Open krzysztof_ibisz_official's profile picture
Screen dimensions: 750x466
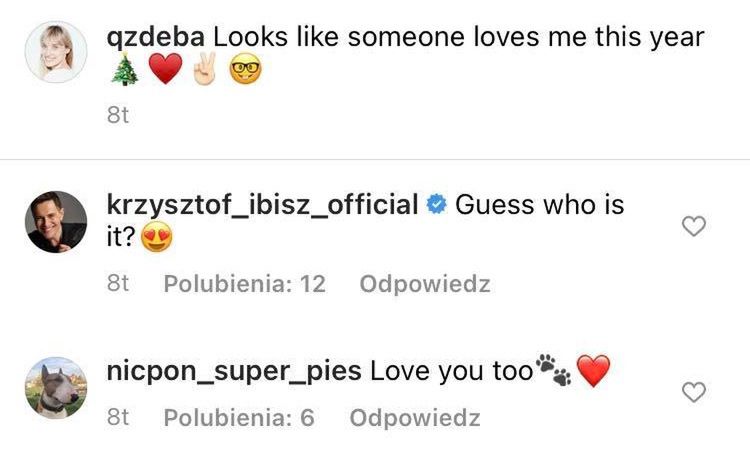pyautogui.click(x=55, y=222)
